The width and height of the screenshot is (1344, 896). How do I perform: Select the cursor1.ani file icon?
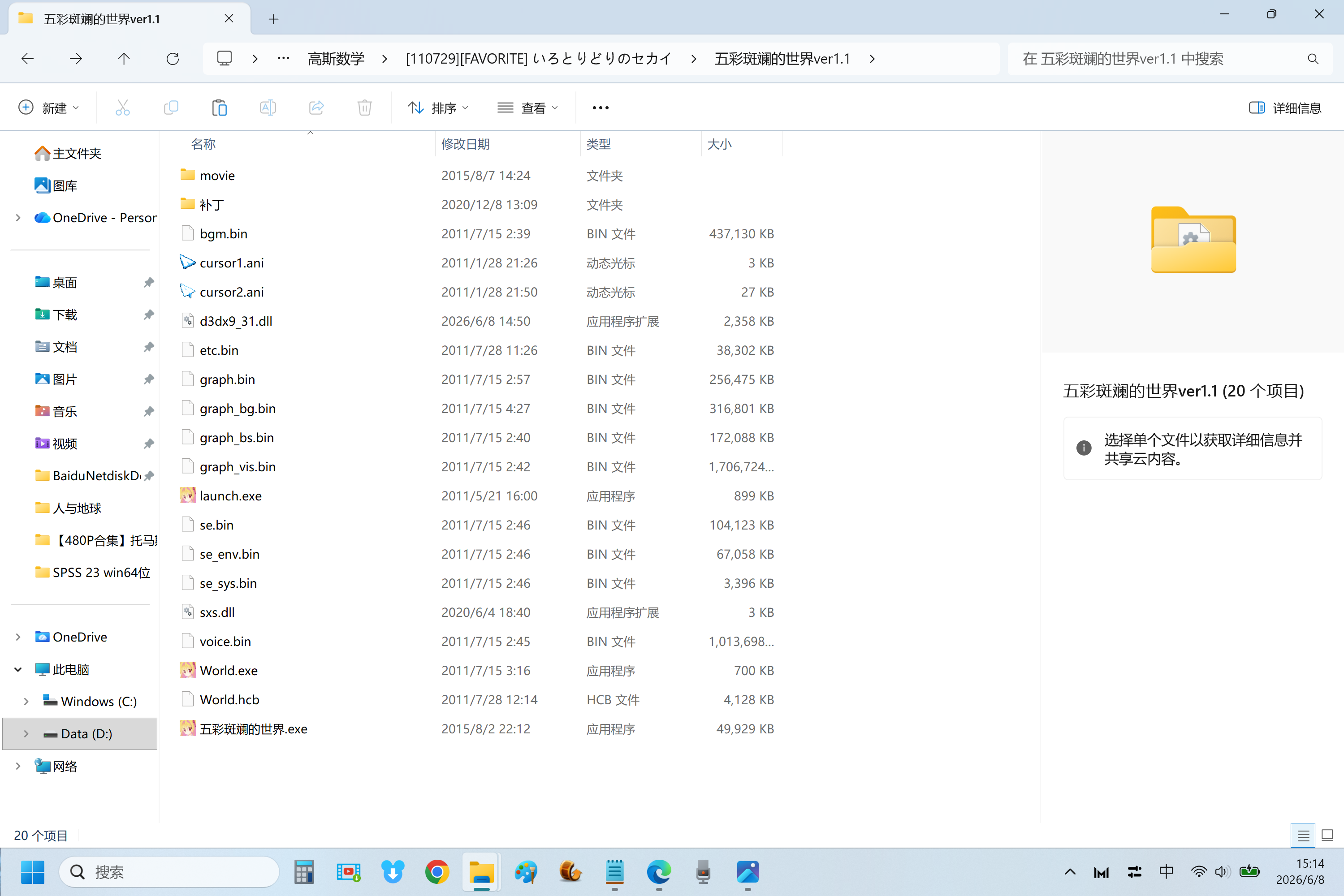[x=187, y=262]
